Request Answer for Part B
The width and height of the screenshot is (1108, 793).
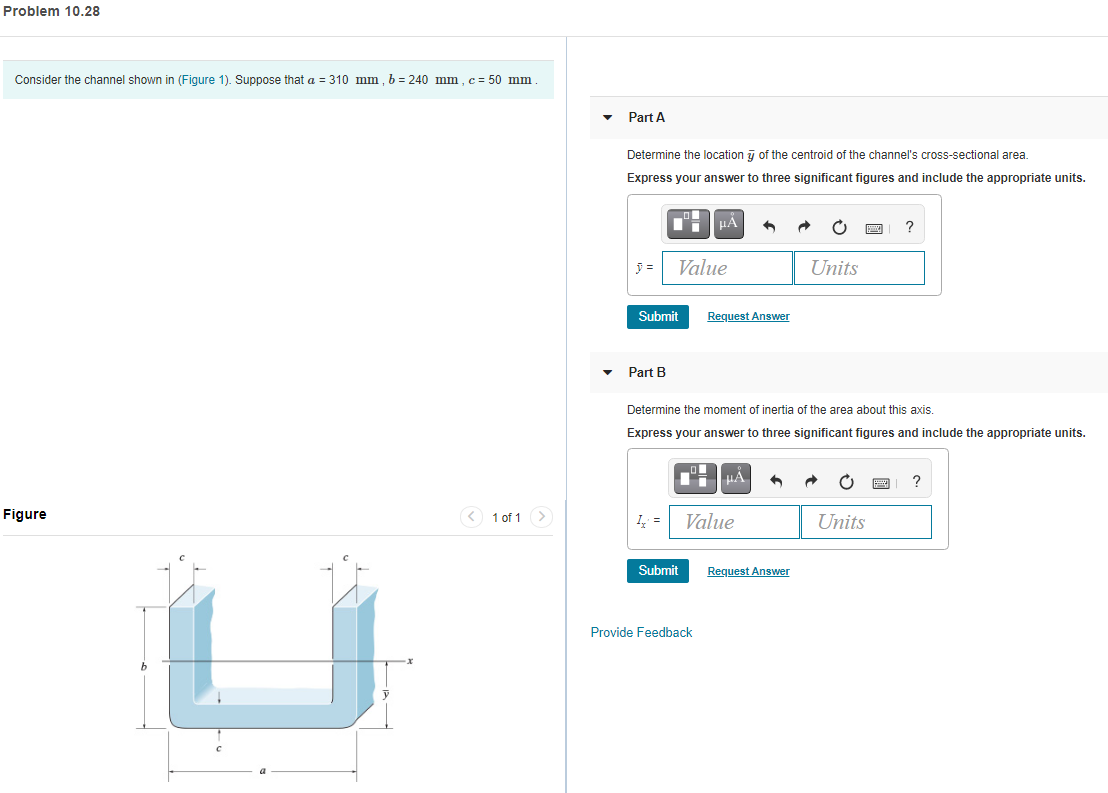tap(748, 571)
